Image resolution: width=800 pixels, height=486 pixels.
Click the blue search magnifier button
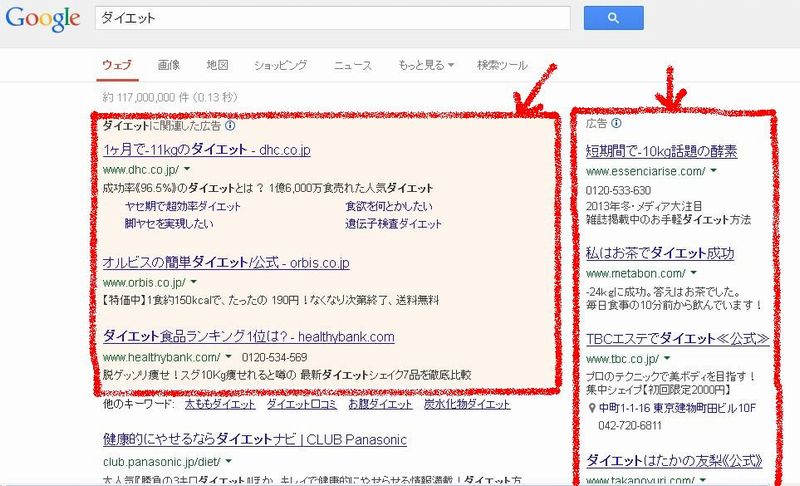tap(613, 18)
